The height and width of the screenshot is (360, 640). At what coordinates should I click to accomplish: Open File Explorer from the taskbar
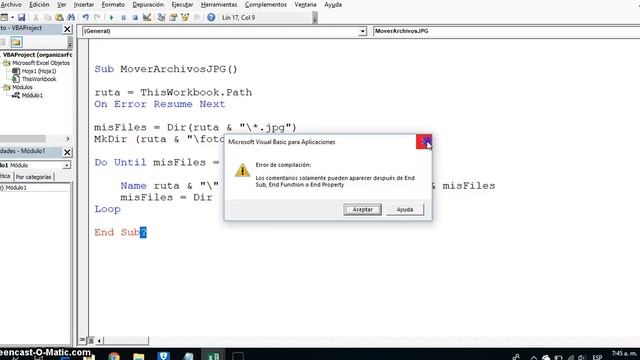click(139, 356)
